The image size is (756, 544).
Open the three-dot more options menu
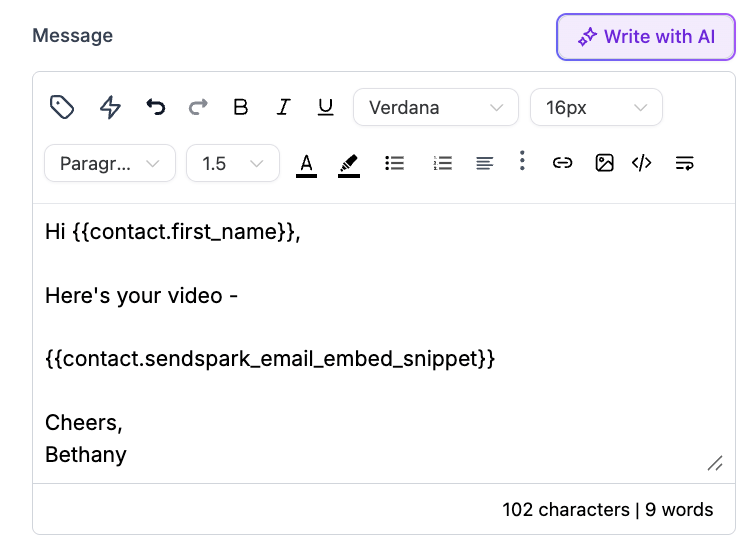click(522, 161)
